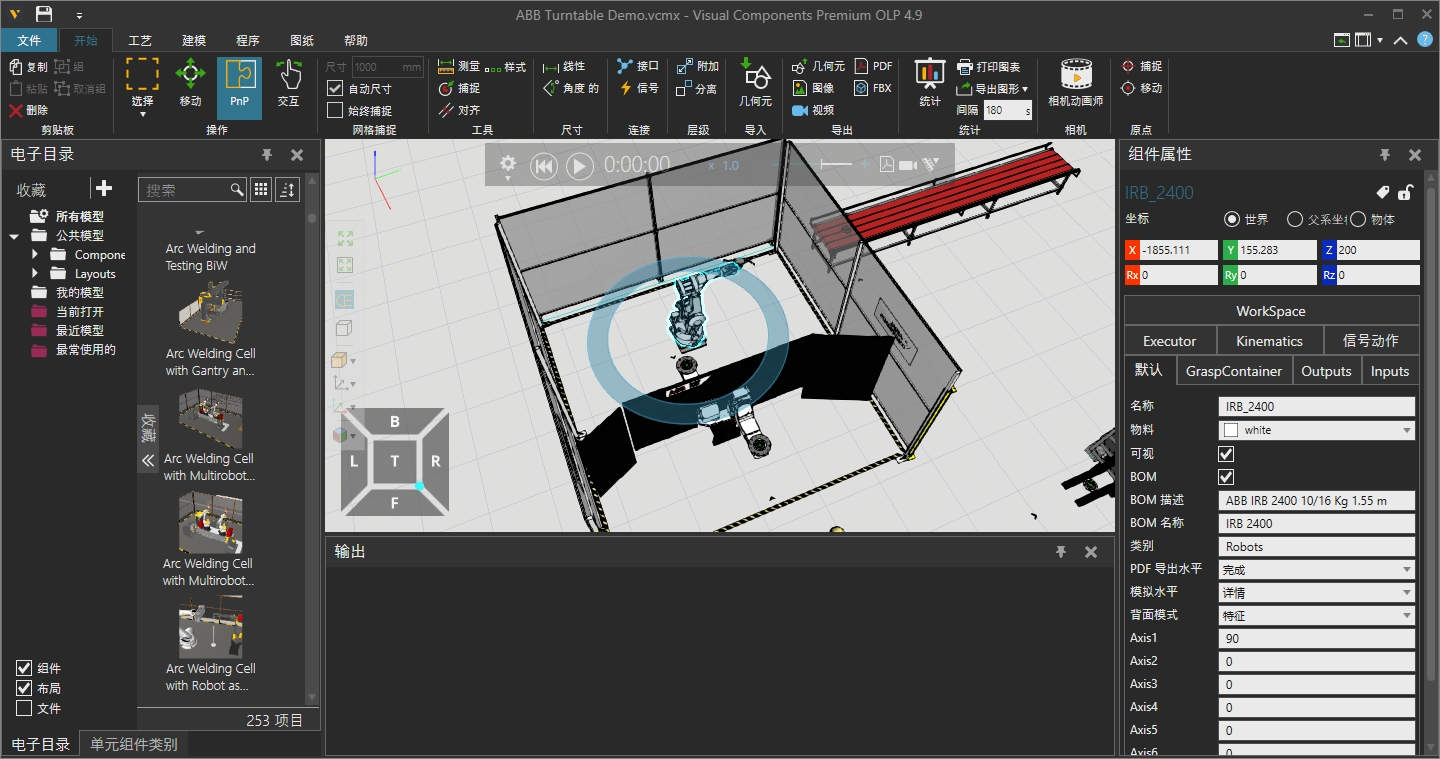Click the electronic catalog vertical scrollbar
Viewport: 1440px width, 759px height.
[312, 440]
